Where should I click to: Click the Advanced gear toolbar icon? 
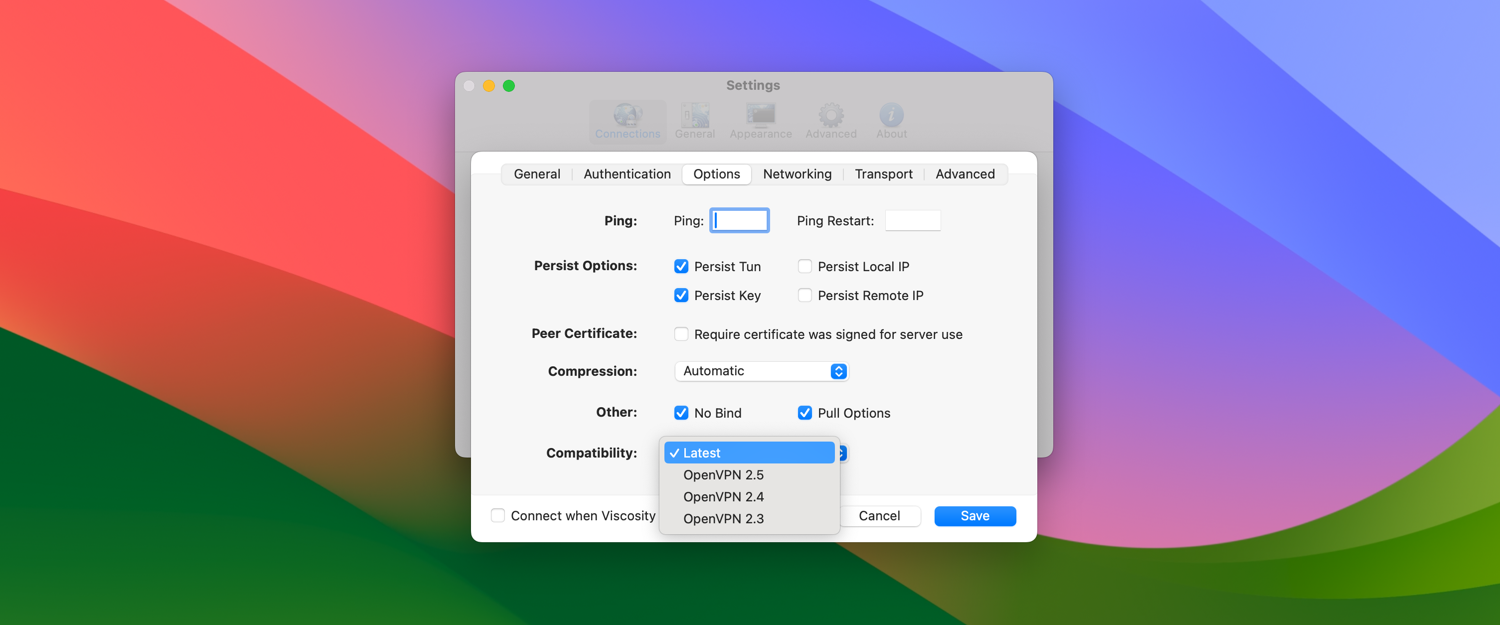831,120
